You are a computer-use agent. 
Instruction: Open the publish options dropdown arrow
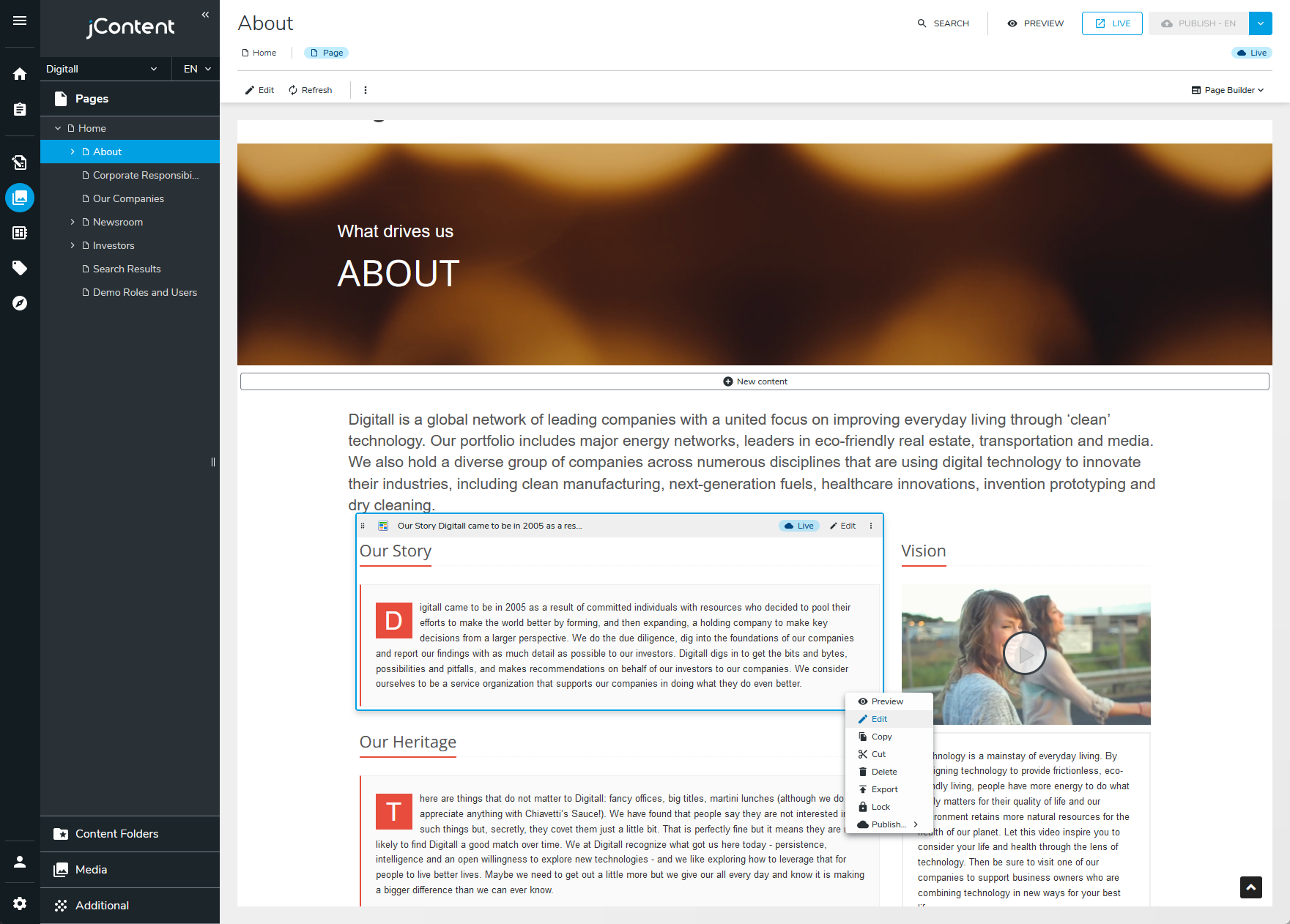pyautogui.click(x=1261, y=23)
